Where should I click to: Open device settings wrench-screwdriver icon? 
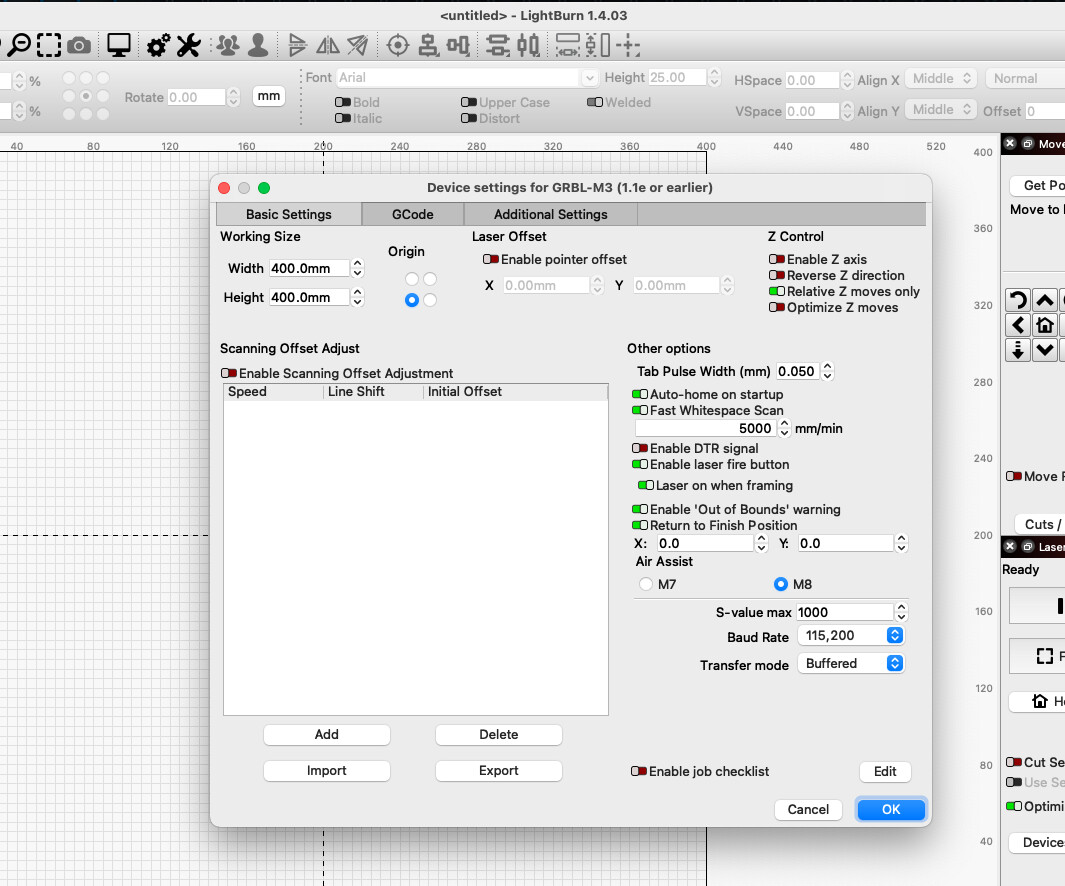pyautogui.click(x=188, y=46)
